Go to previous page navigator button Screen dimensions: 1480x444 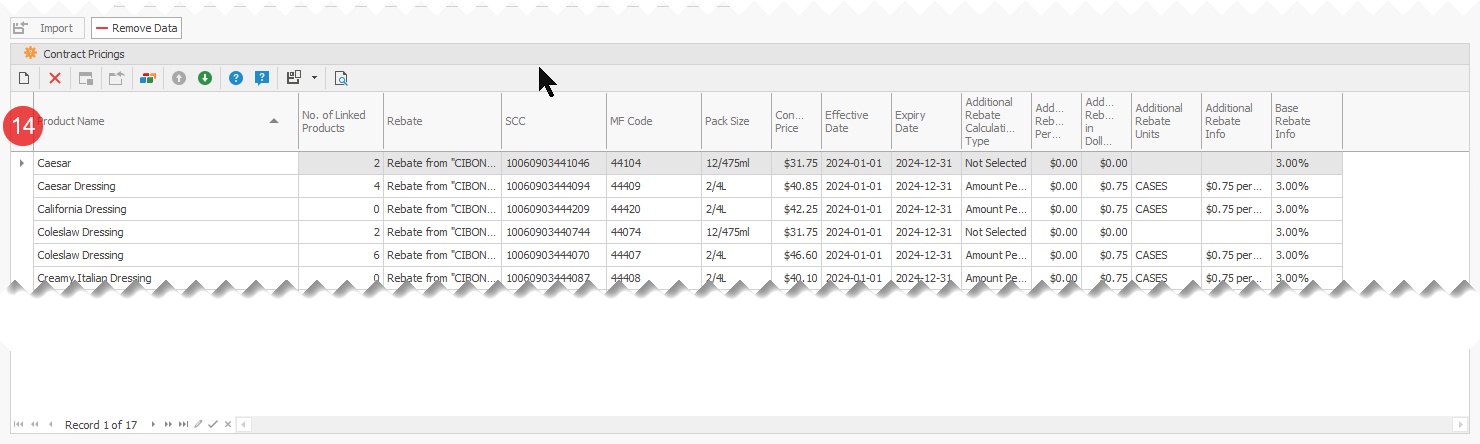(35, 425)
